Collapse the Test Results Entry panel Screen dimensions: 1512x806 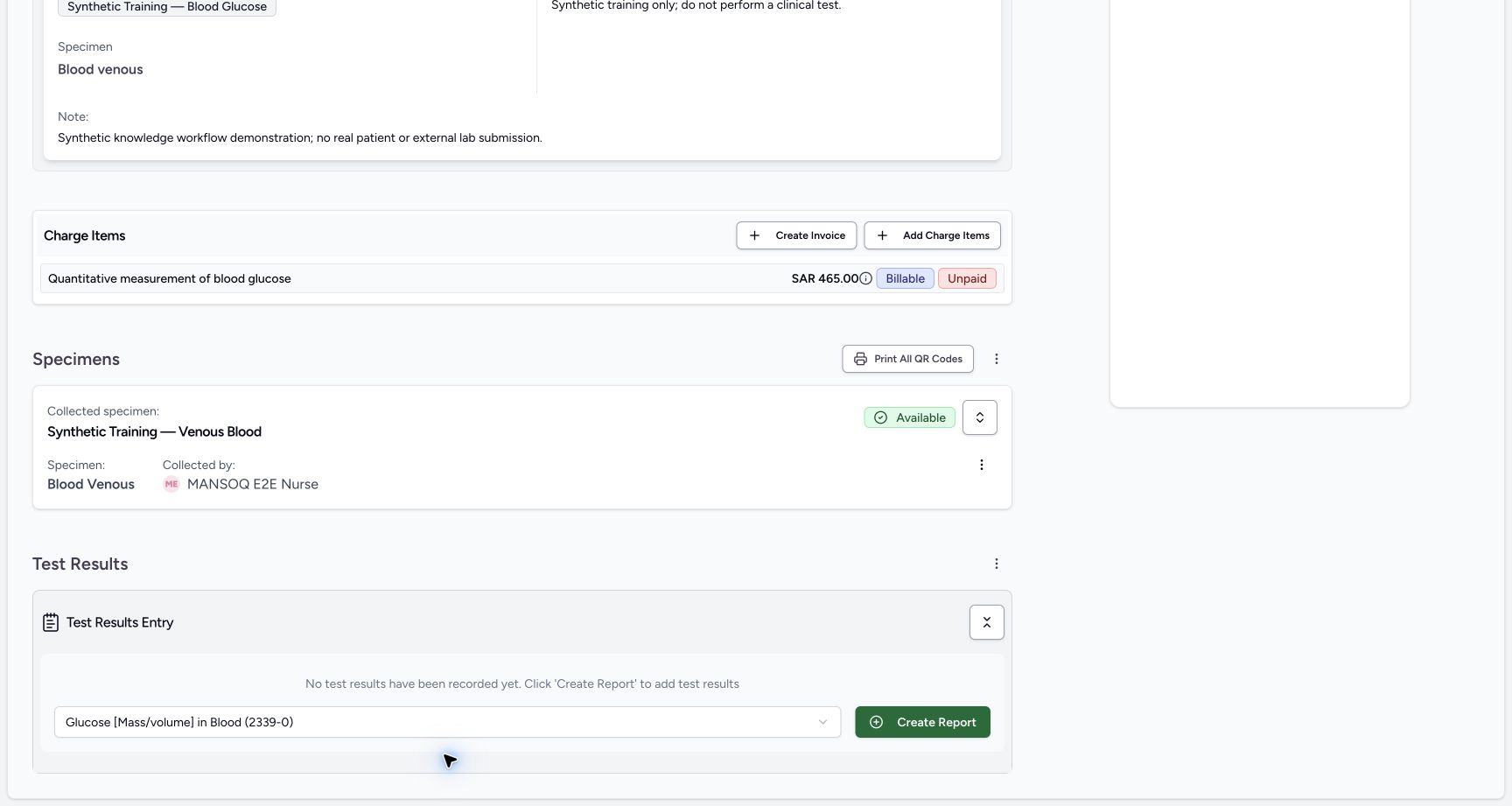(986, 622)
